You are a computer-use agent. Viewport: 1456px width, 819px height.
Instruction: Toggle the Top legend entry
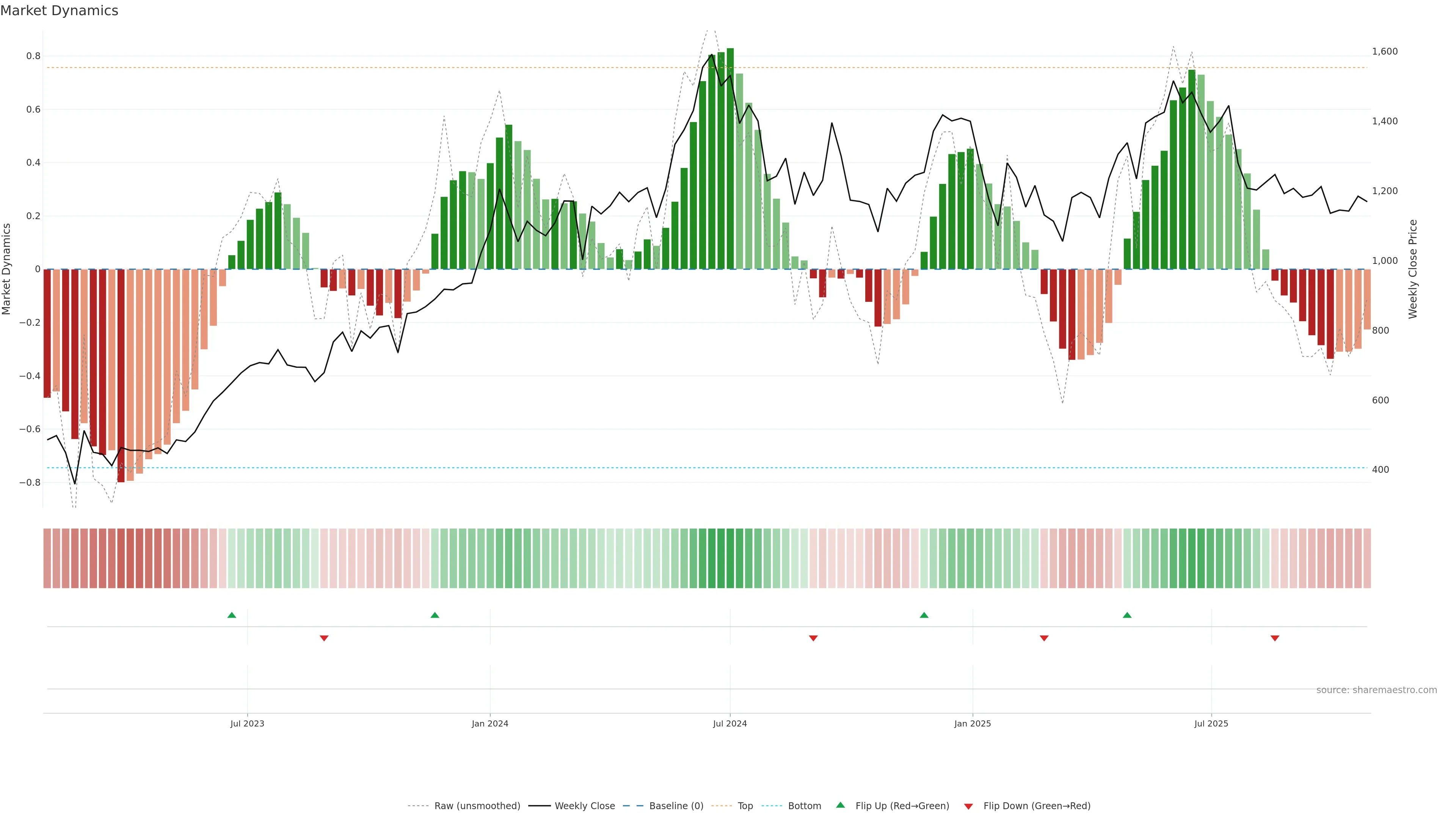(745, 806)
